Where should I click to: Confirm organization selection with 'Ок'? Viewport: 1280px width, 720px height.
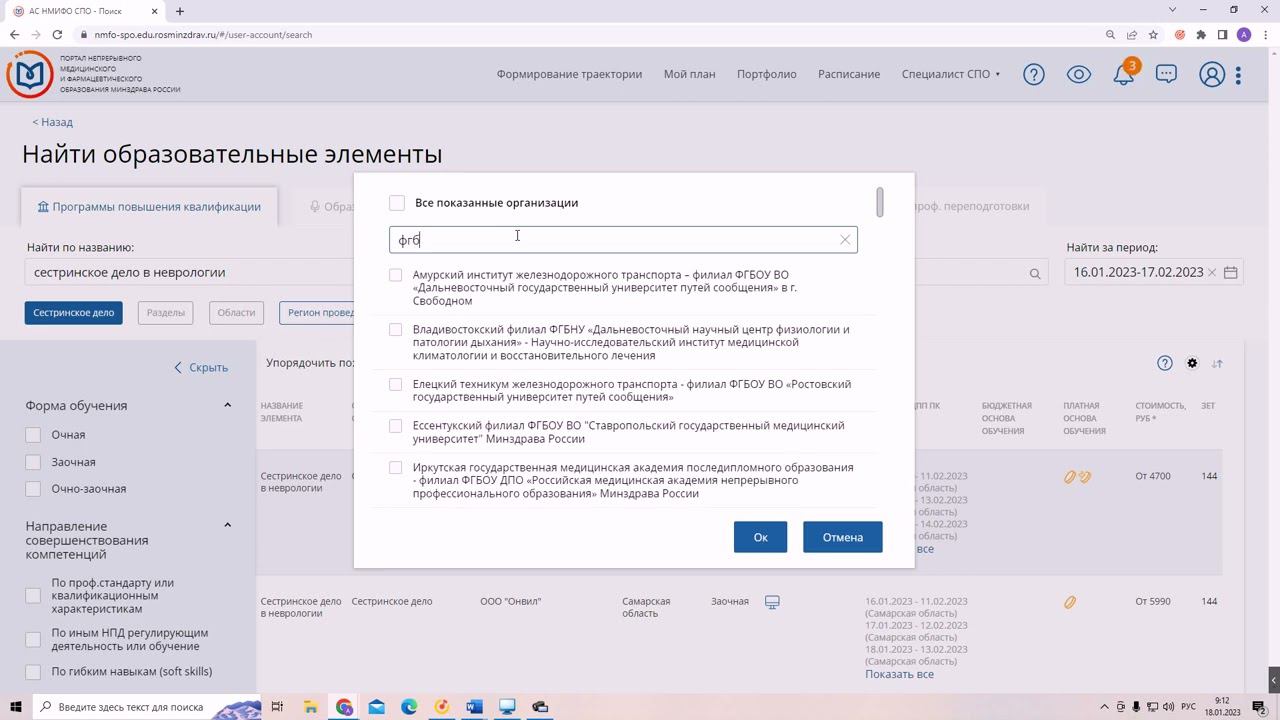(760, 537)
